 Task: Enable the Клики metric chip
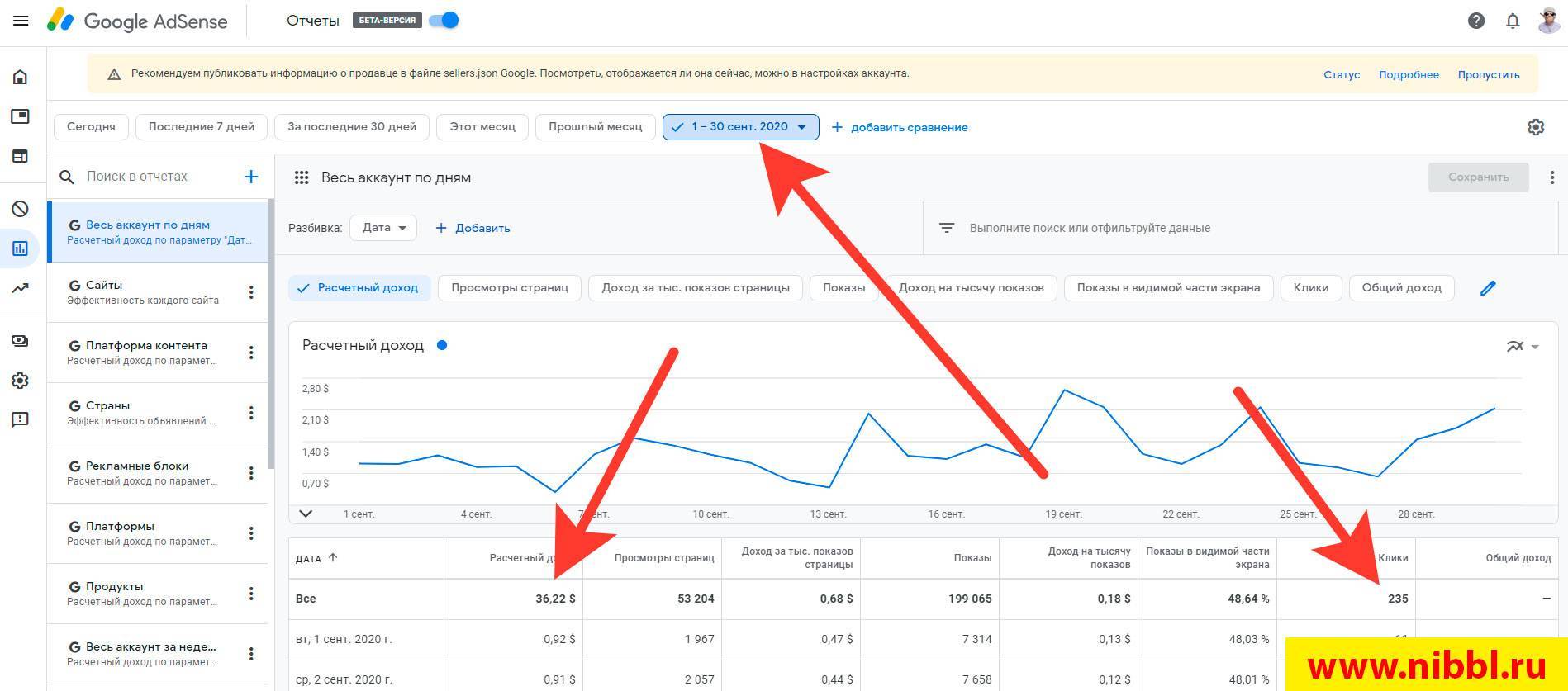pyautogui.click(x=1310, y=288)
